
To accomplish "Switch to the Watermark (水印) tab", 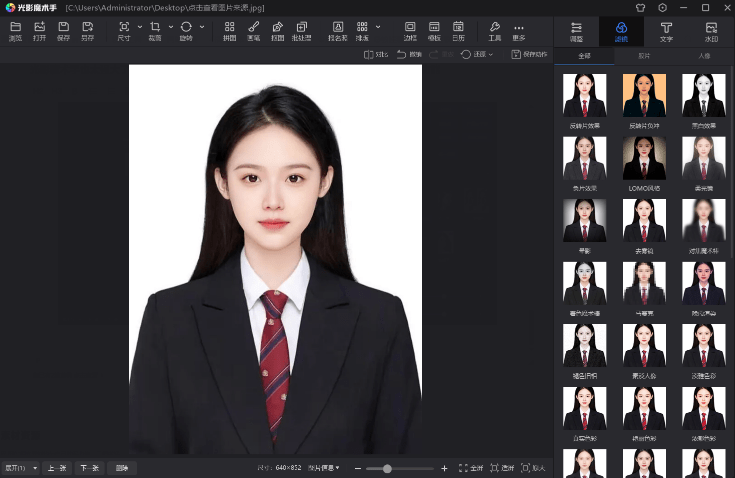I will pos(711,30).
